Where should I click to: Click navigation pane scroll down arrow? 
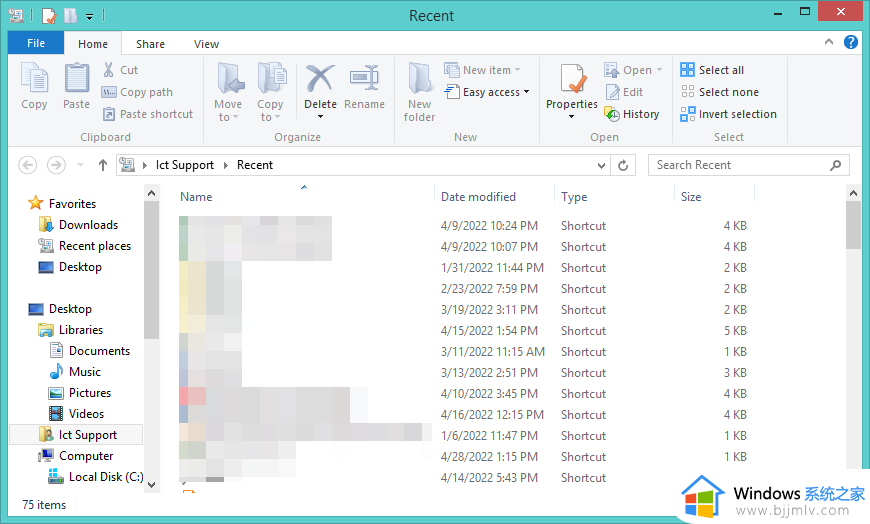[151, 485]
